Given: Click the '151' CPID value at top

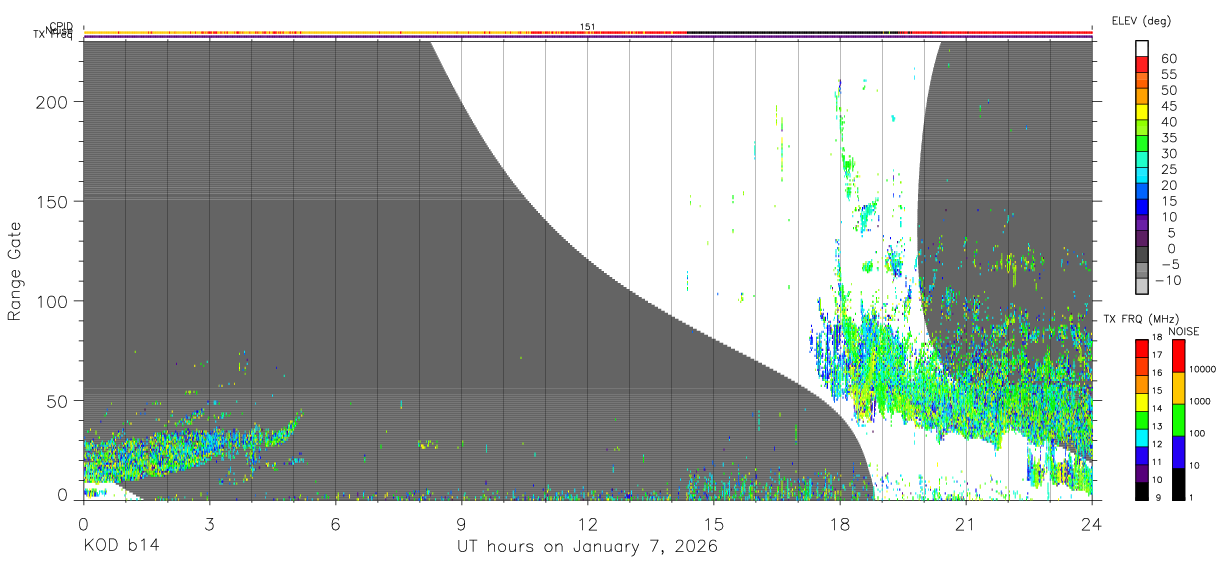Looking at the screenshot, I should coord(588,27).
